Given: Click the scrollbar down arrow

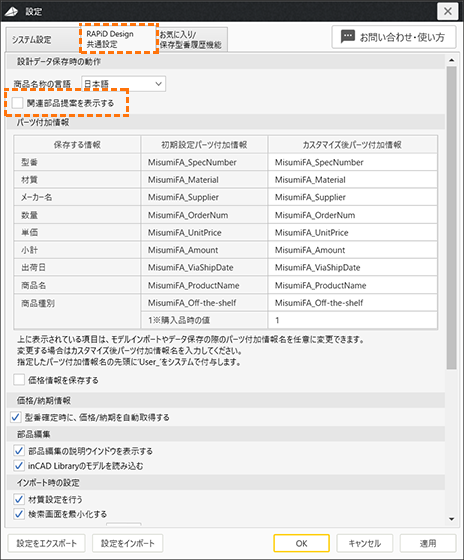Looking at the screenshot, I should (x=451, y=519).
